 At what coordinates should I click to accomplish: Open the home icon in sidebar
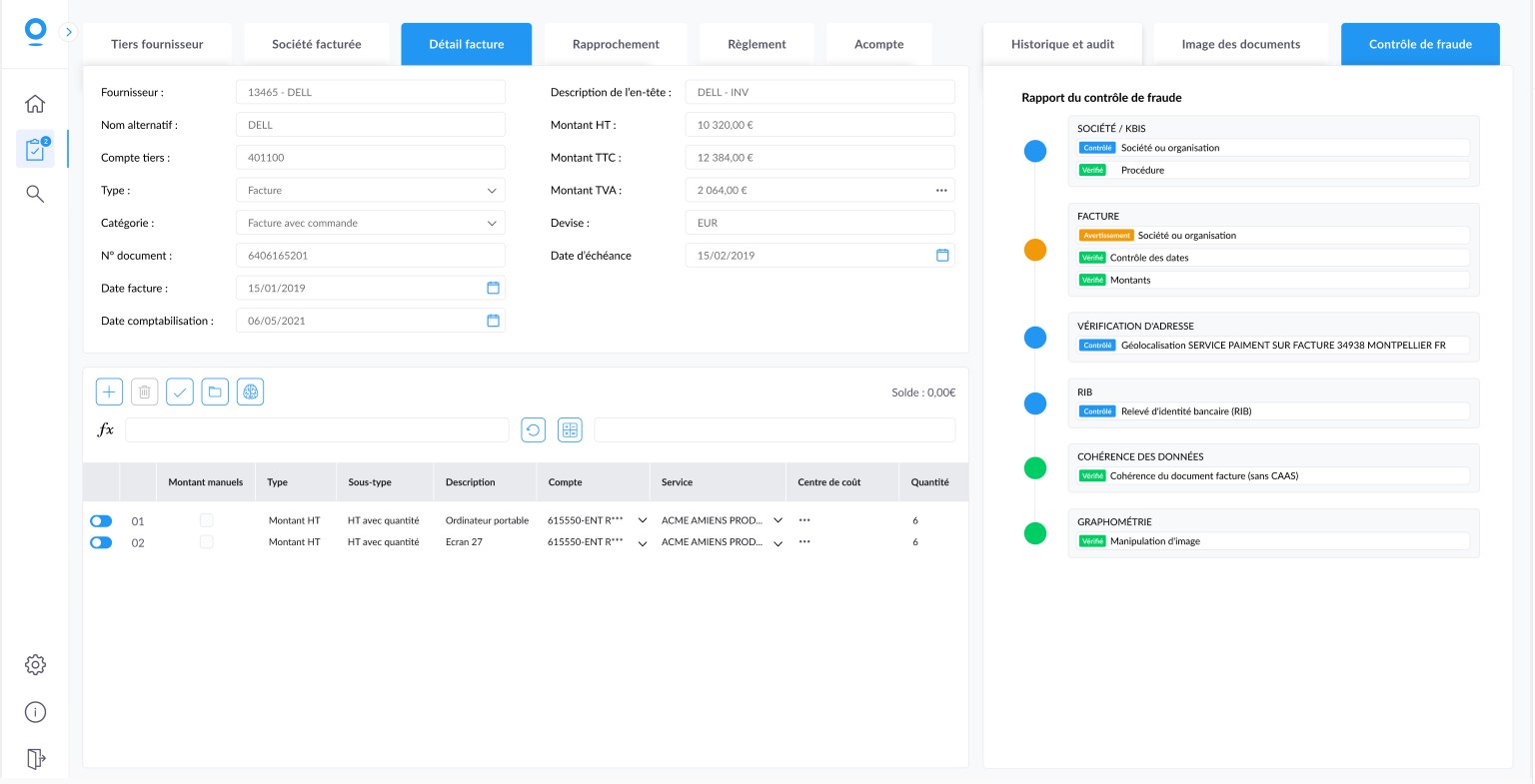click(35, 104)
